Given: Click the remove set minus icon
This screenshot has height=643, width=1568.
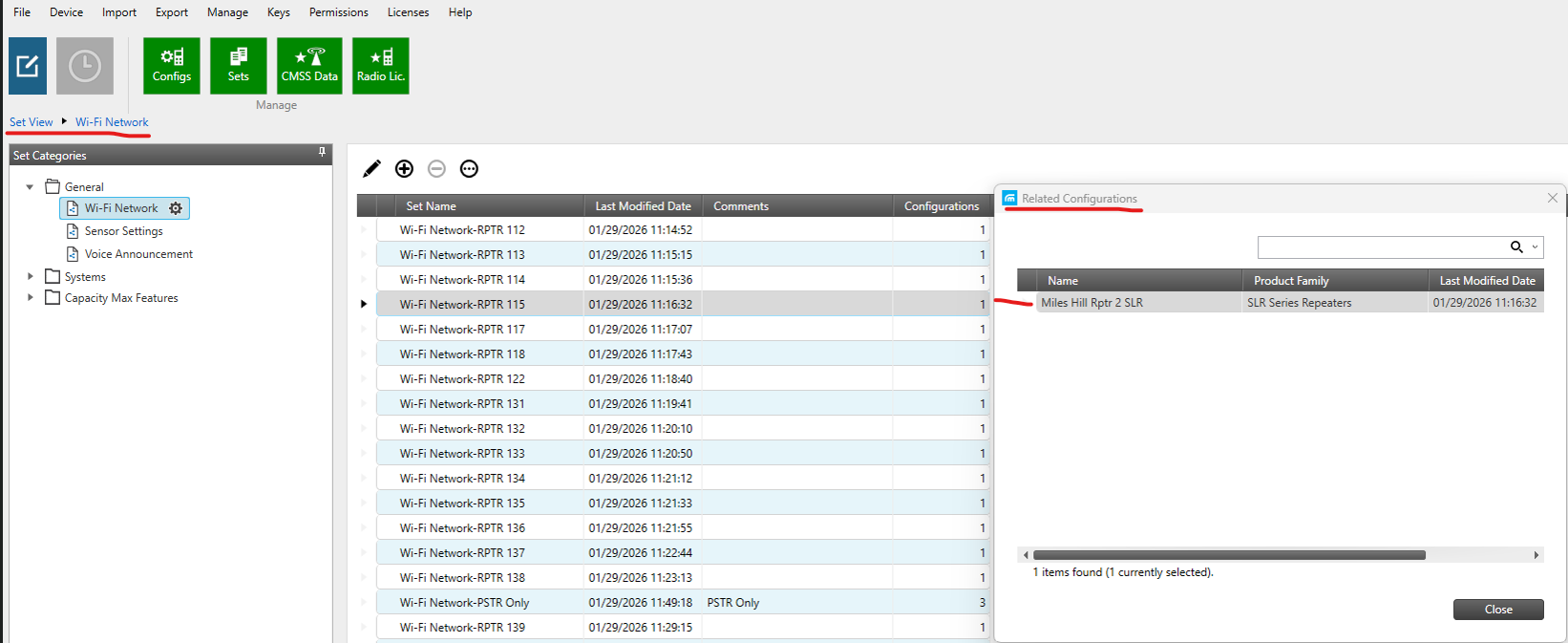Looking at the screenshot, I should [x=436, y=169].
